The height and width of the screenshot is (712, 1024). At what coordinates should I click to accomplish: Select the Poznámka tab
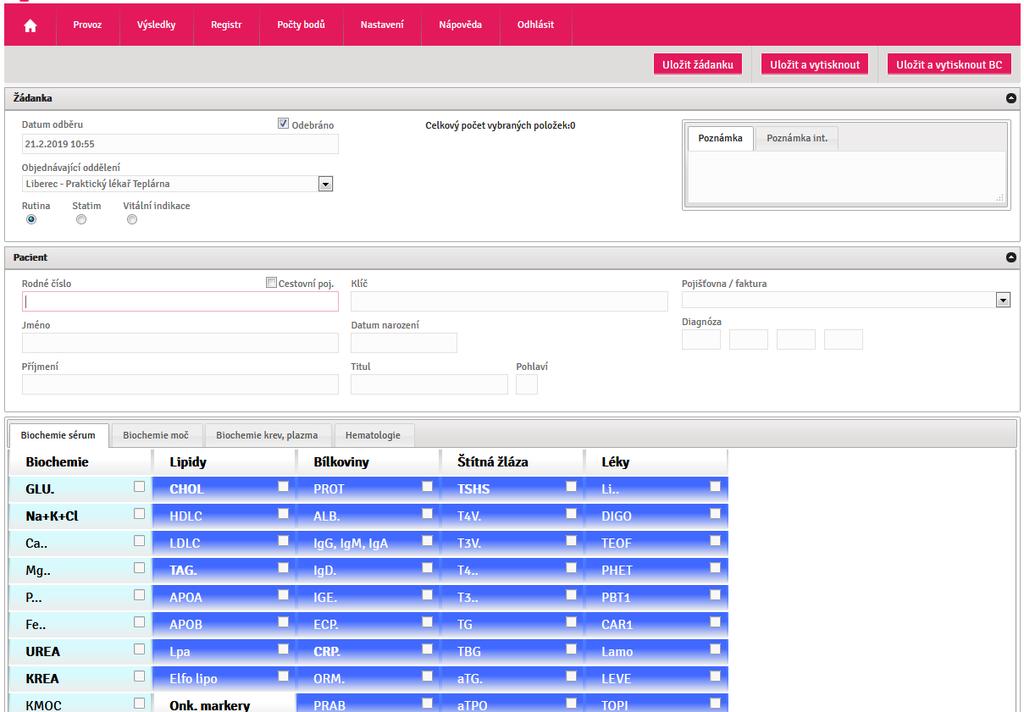click(720, 138)
